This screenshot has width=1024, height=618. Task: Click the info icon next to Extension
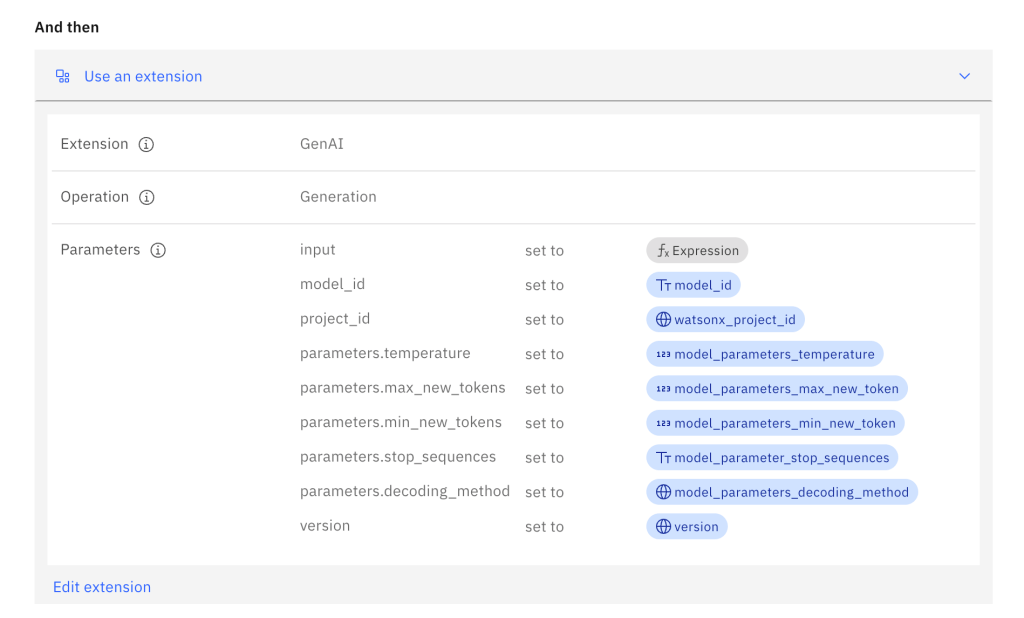click(146, 145)
